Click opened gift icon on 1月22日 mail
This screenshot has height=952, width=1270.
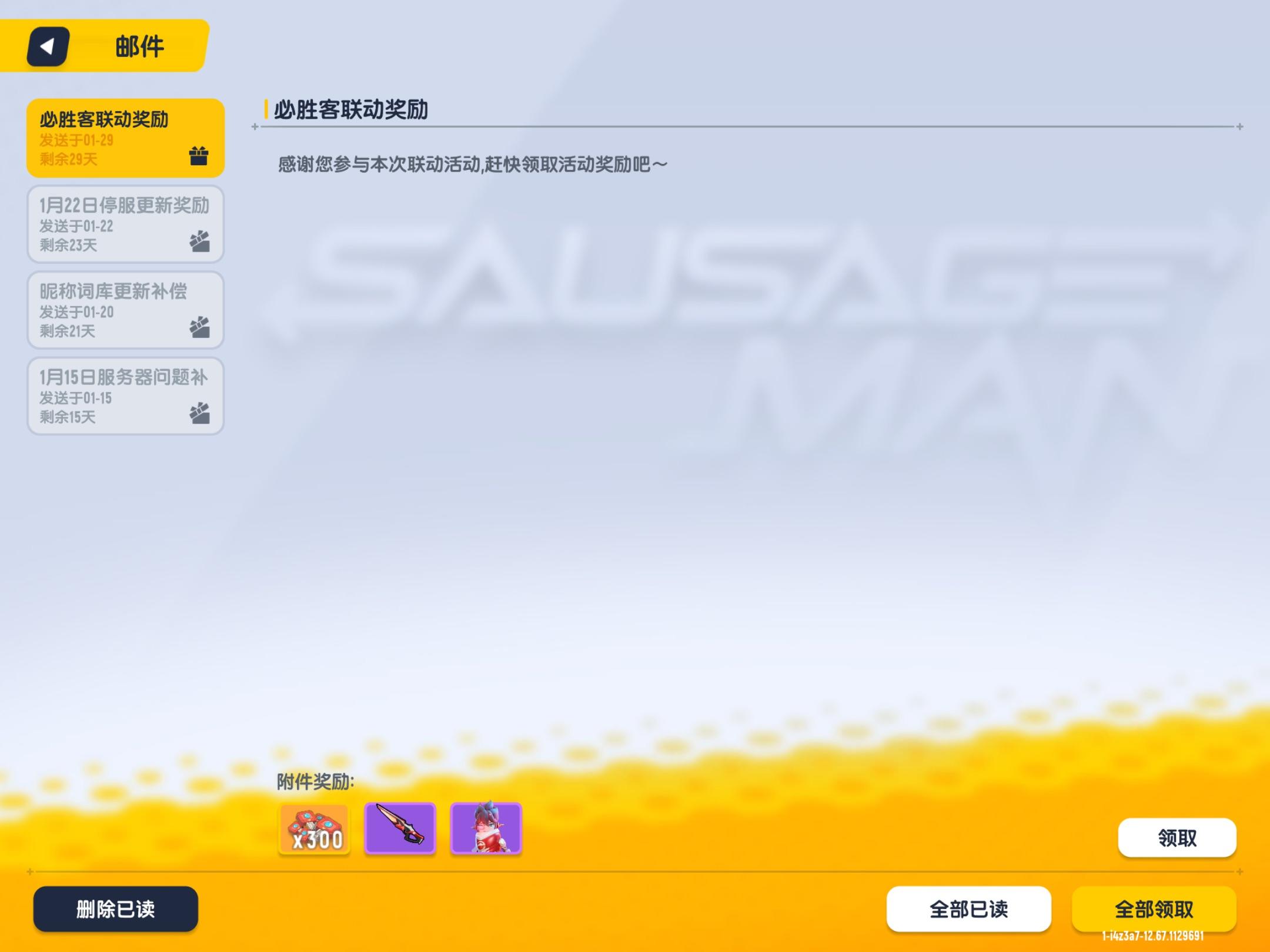coord(199,241)
